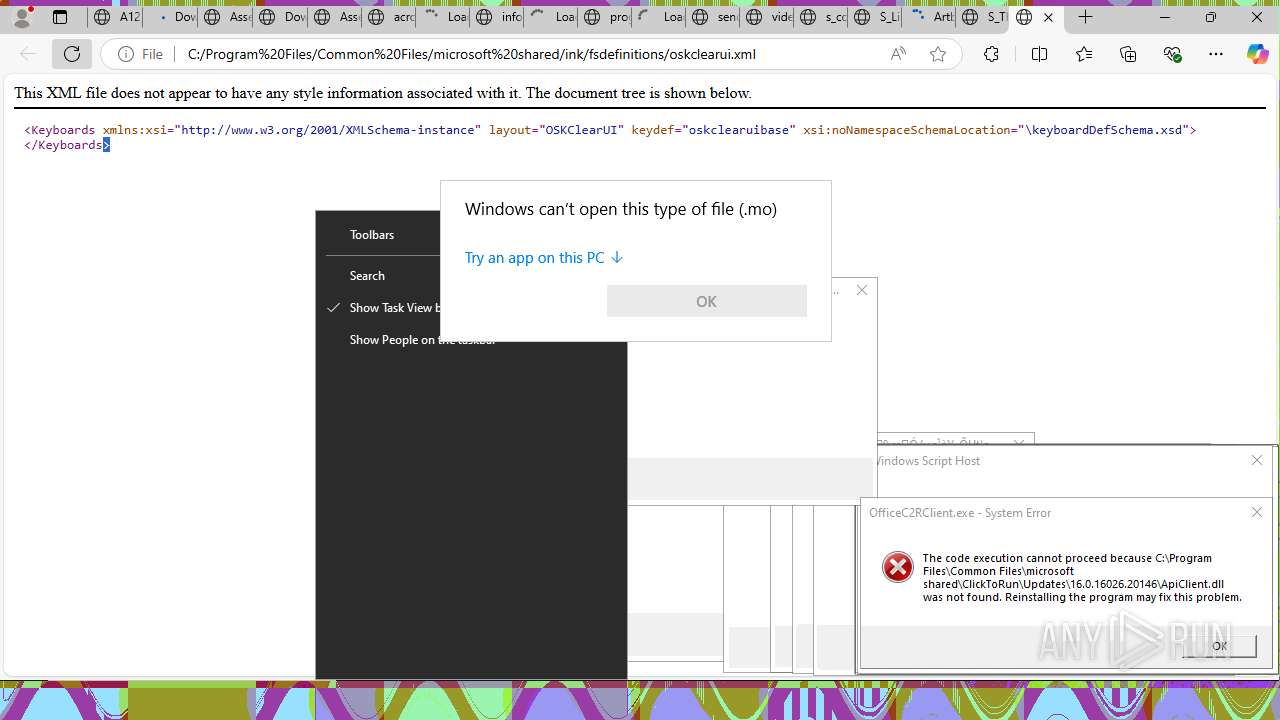
Task: Open the tab actions menu icon
Action: (60, 17)
